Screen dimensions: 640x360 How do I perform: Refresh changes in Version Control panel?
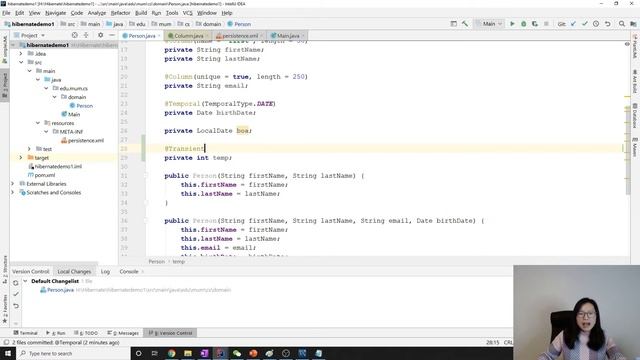coord(16,282)
